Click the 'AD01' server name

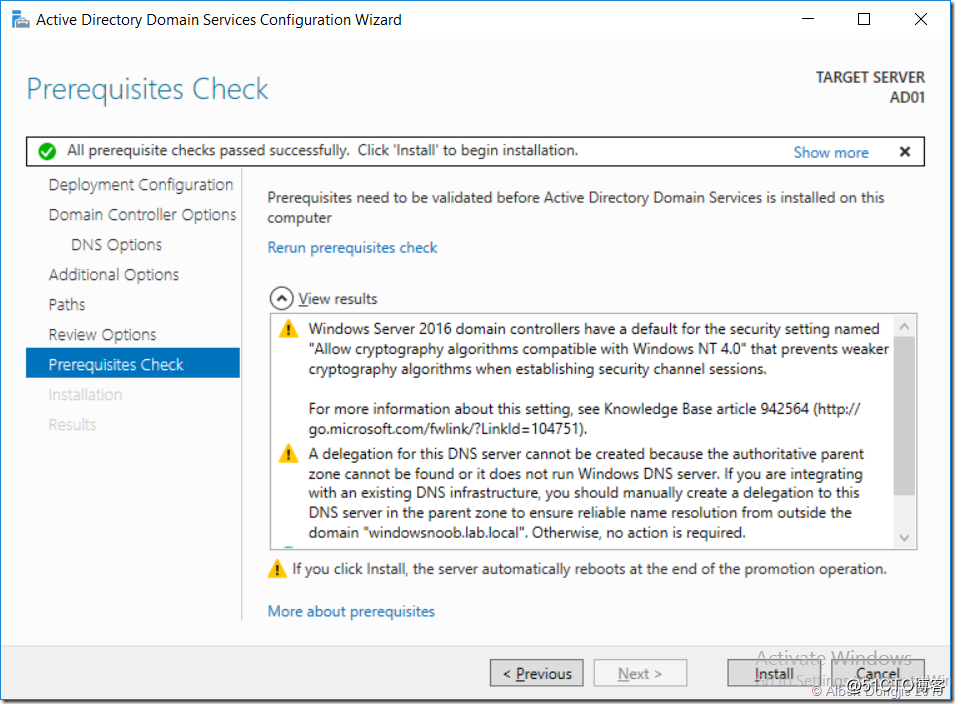coord(907,97)
